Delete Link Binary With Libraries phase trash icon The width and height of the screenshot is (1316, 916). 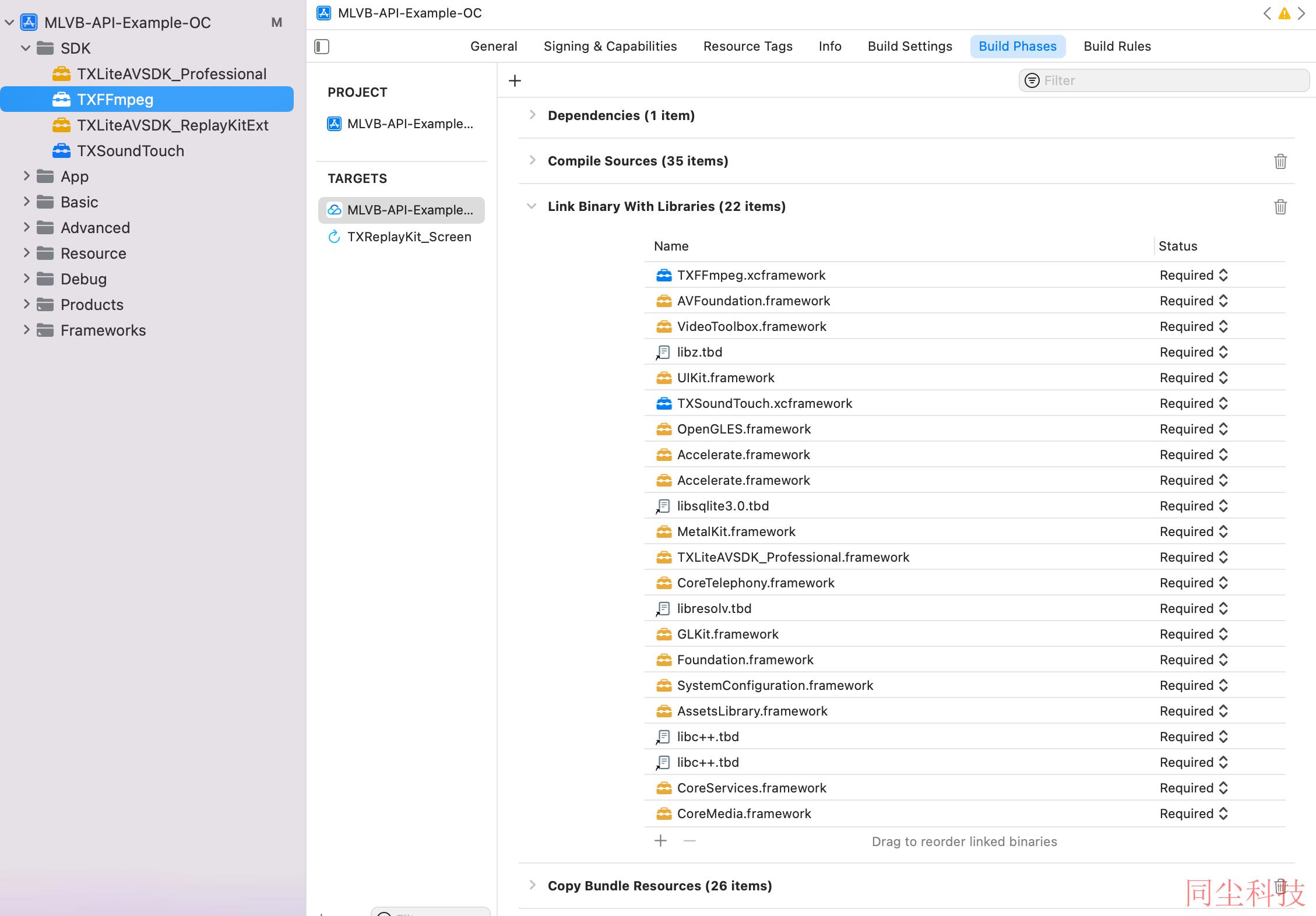point(1280,207)
